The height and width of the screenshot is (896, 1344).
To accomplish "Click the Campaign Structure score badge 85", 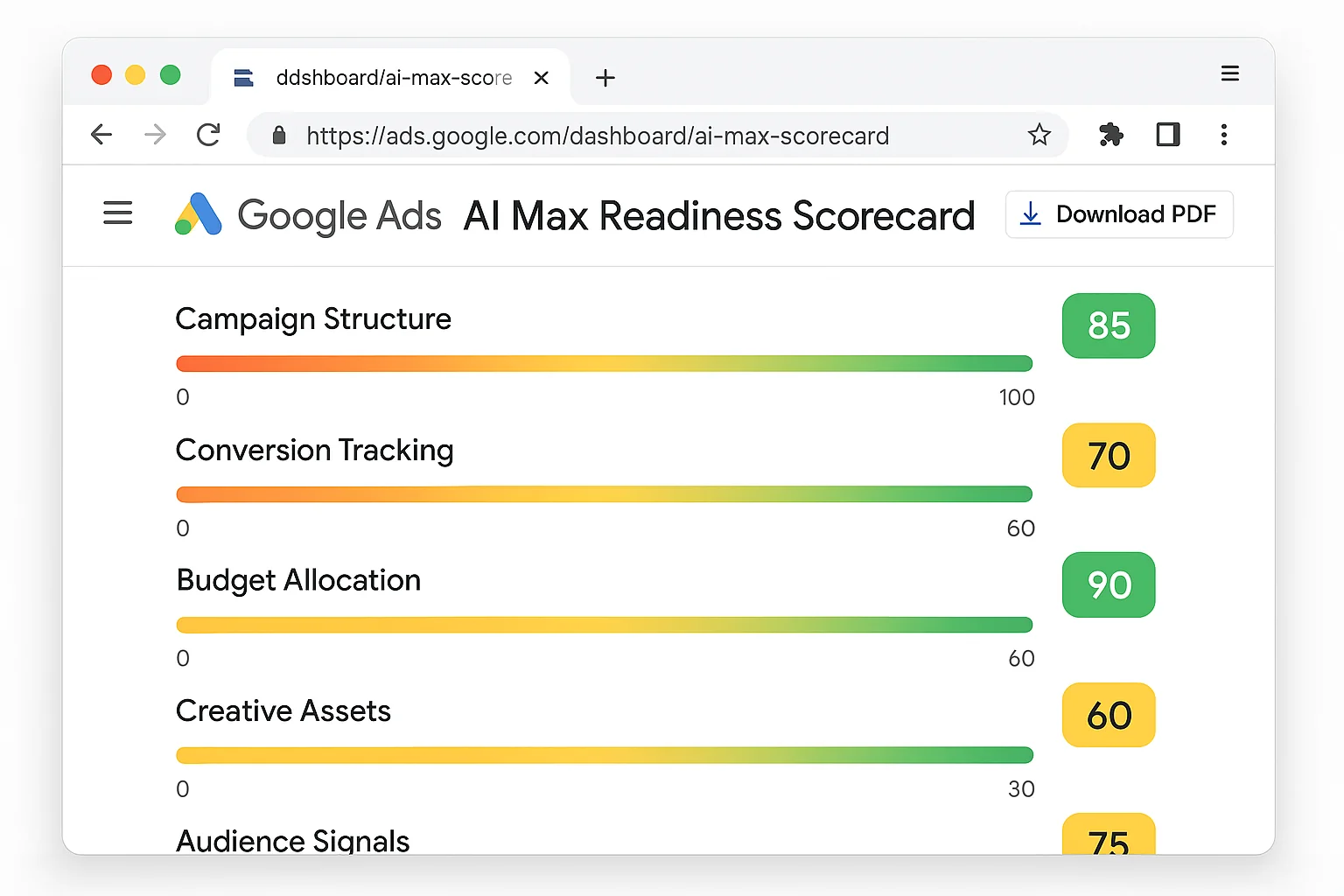I will 1109,326.
